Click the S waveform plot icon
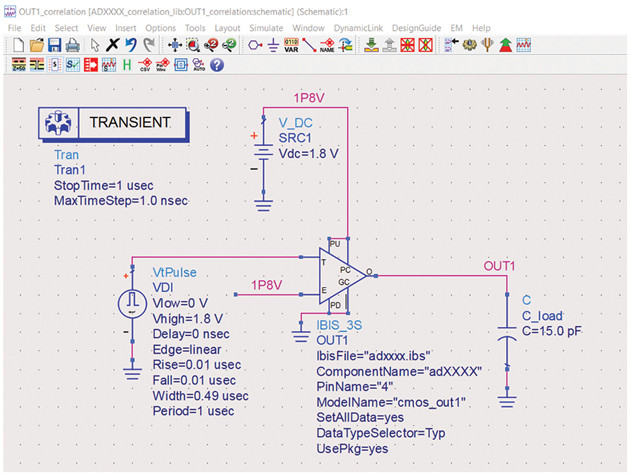The width and height of the screenshot is (630, 475). [x=109, y=64]
